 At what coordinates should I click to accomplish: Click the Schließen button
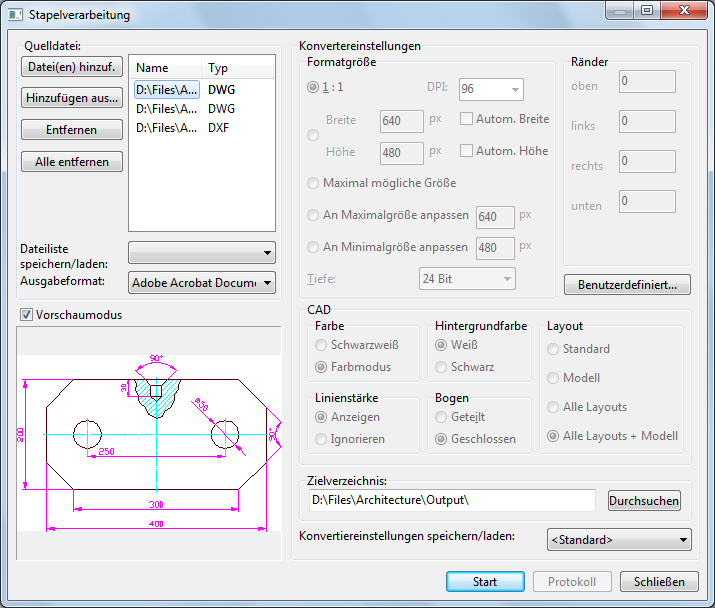[659, 582]
